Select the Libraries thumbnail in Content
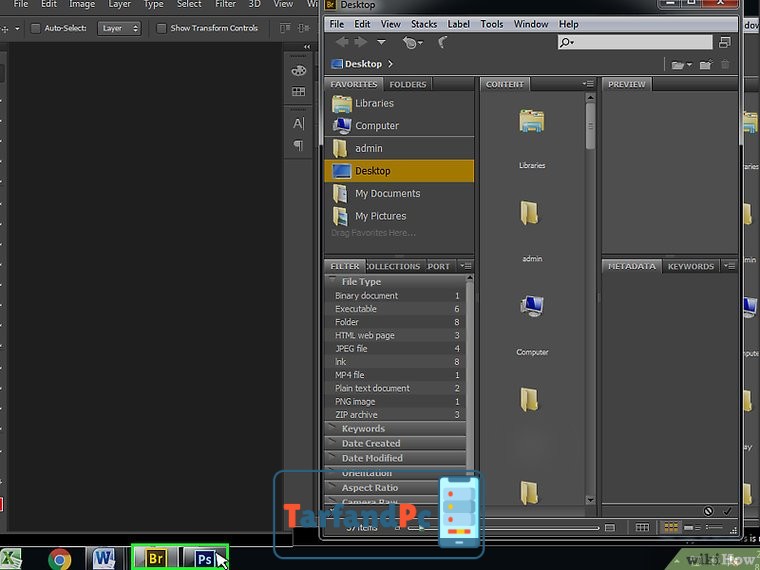The width and height of the screenshot is (760, 570). pyautogui.click(x=532, y=121)
